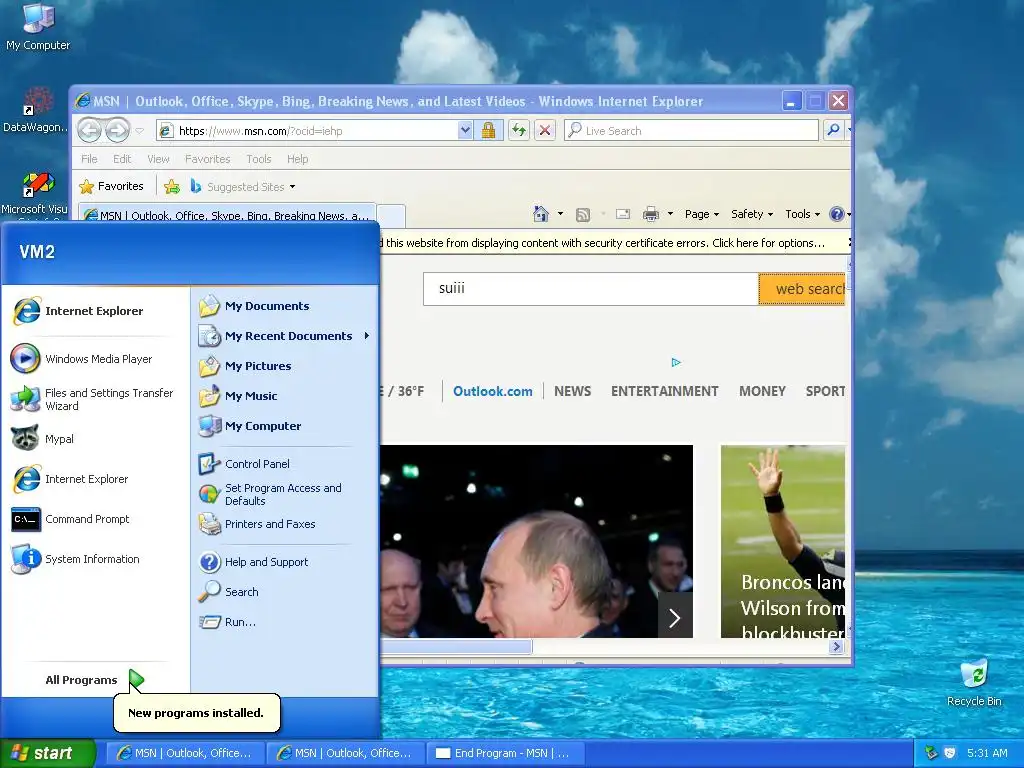
Task: Open Broncos Wilson story thumbnail
Action: 783,541
